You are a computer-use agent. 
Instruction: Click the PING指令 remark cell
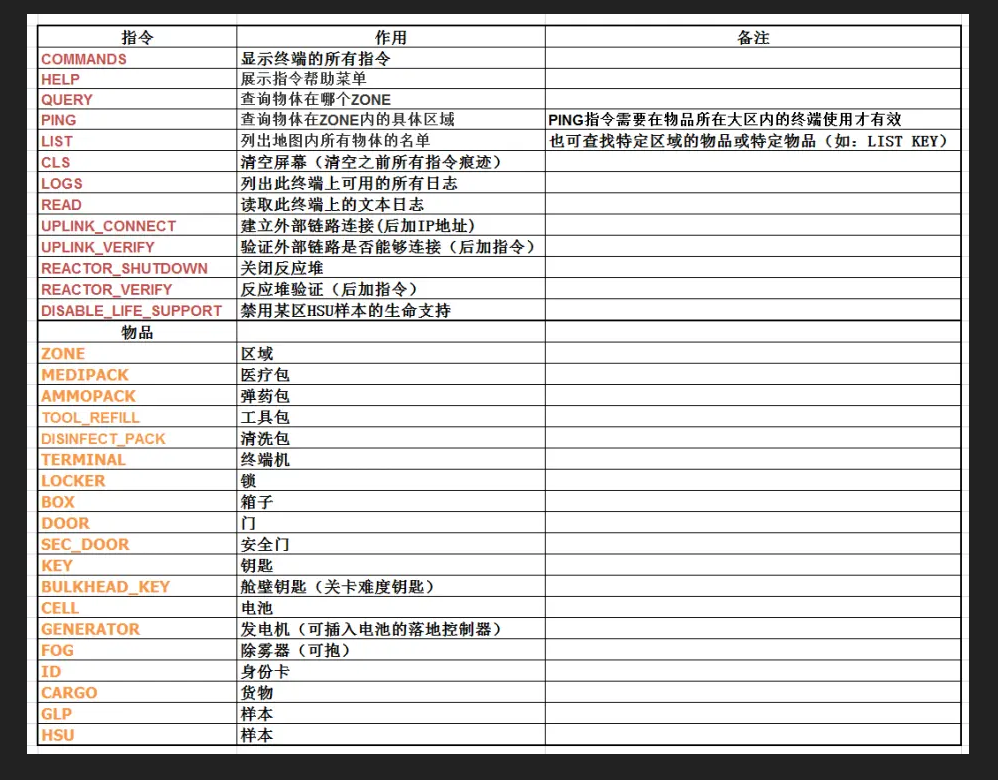pyautogui.click(x=753, y=120)
